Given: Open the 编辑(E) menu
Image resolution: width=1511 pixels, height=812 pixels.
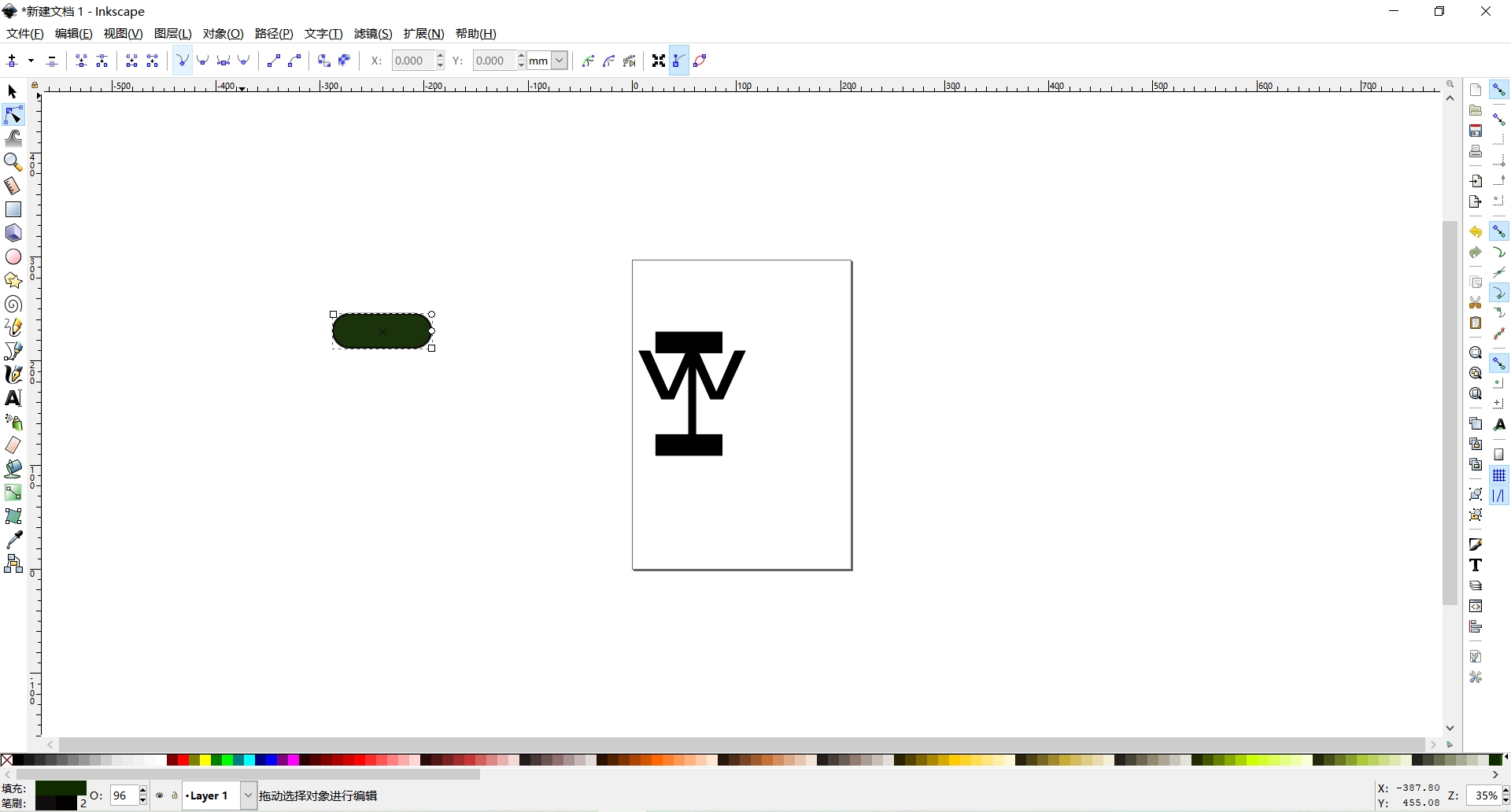Looking at the screenshot, I should [74, 34].
